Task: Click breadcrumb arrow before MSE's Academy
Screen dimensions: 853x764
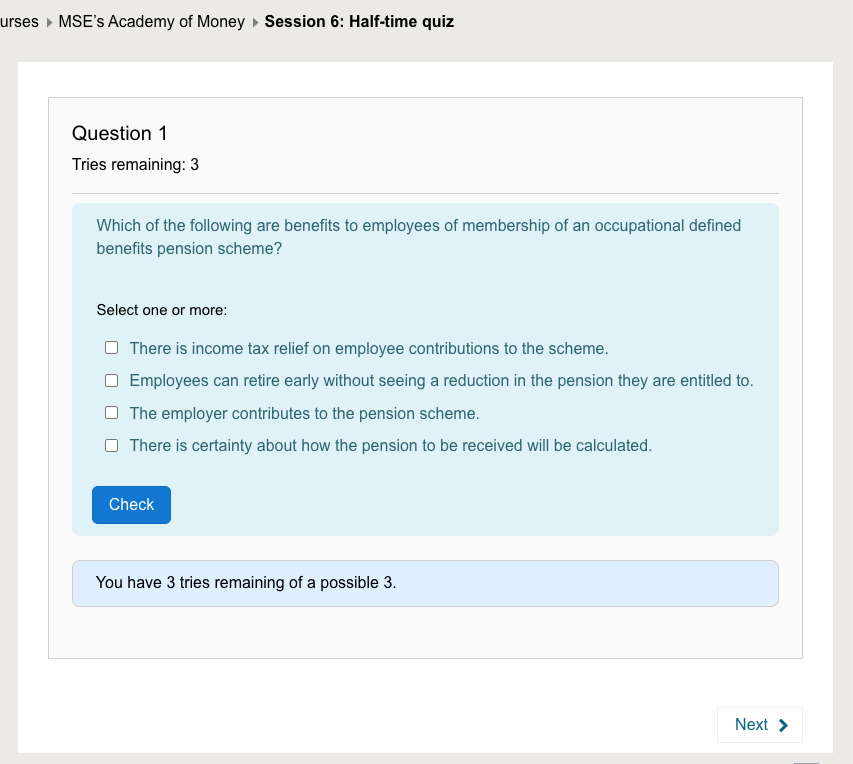Action: (x=49, y=22)
